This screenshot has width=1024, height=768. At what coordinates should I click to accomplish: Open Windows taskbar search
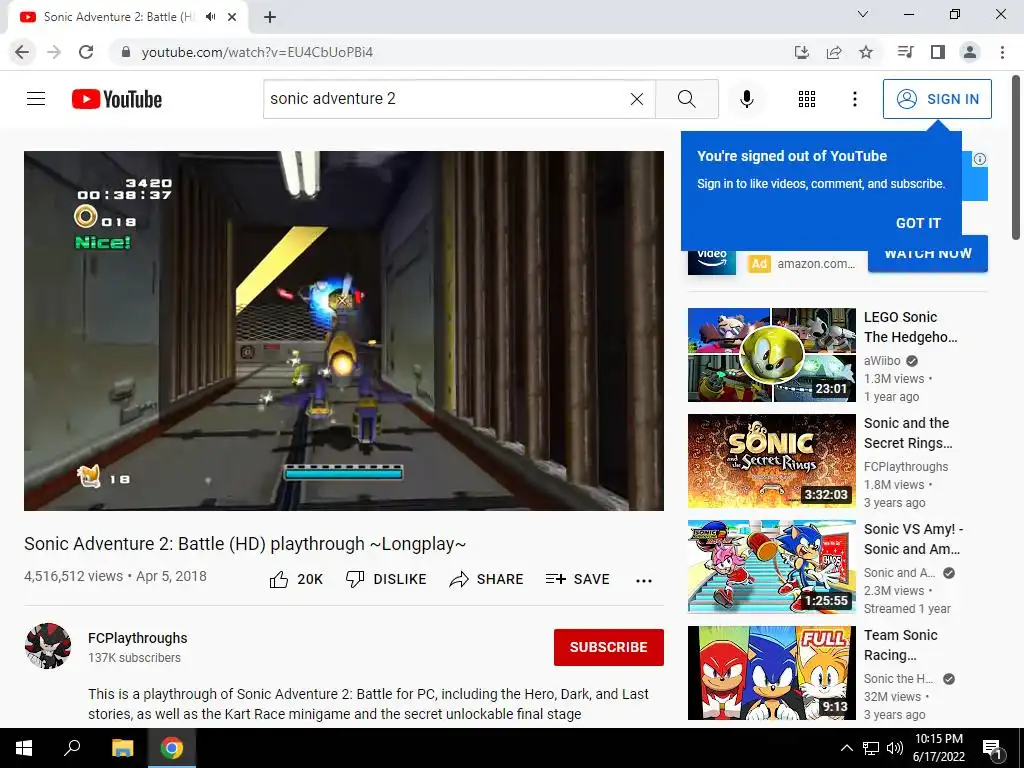coord(72,748)
